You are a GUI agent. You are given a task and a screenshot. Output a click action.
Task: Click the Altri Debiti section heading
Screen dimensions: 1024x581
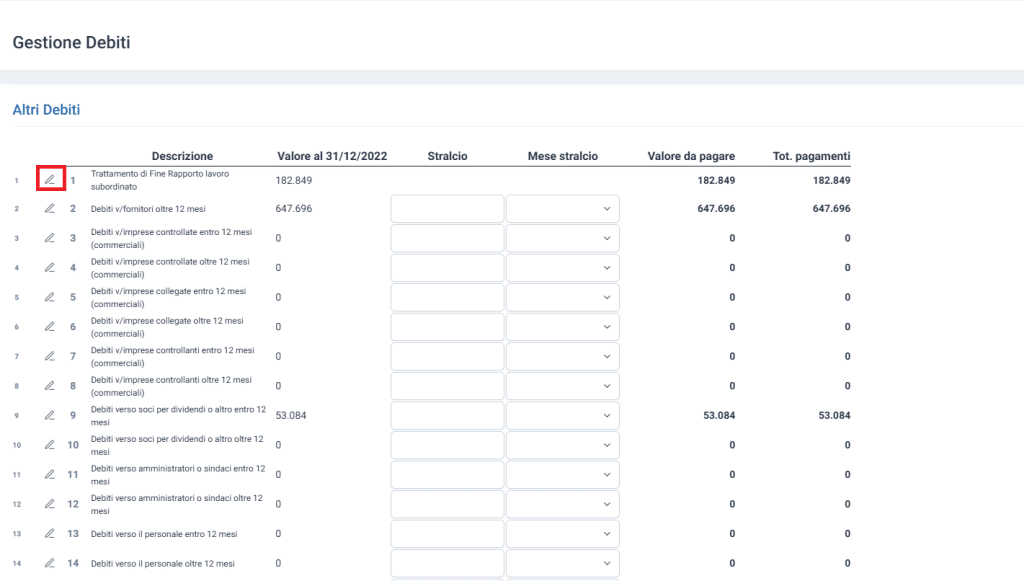point(46,110)
